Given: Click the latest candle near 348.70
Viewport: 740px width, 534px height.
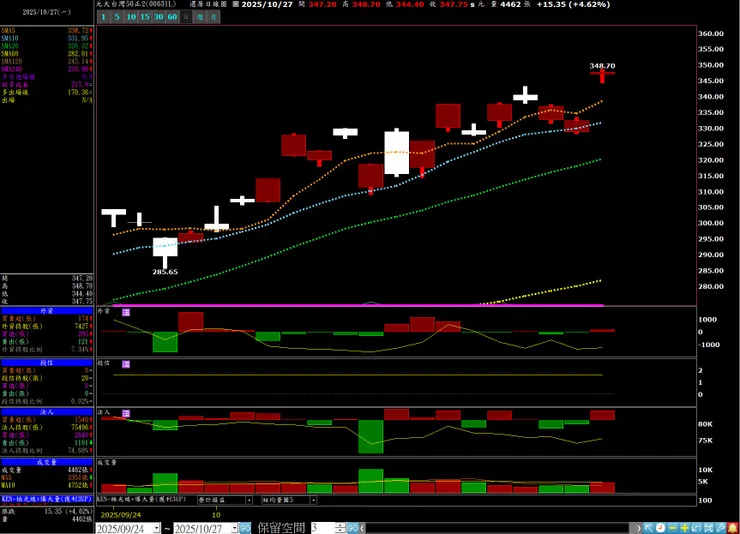Looking at the screenshot, I should 602,76.
